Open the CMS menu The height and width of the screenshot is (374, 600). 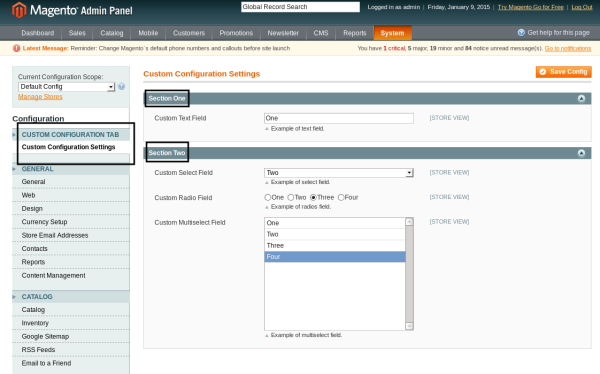321,33
